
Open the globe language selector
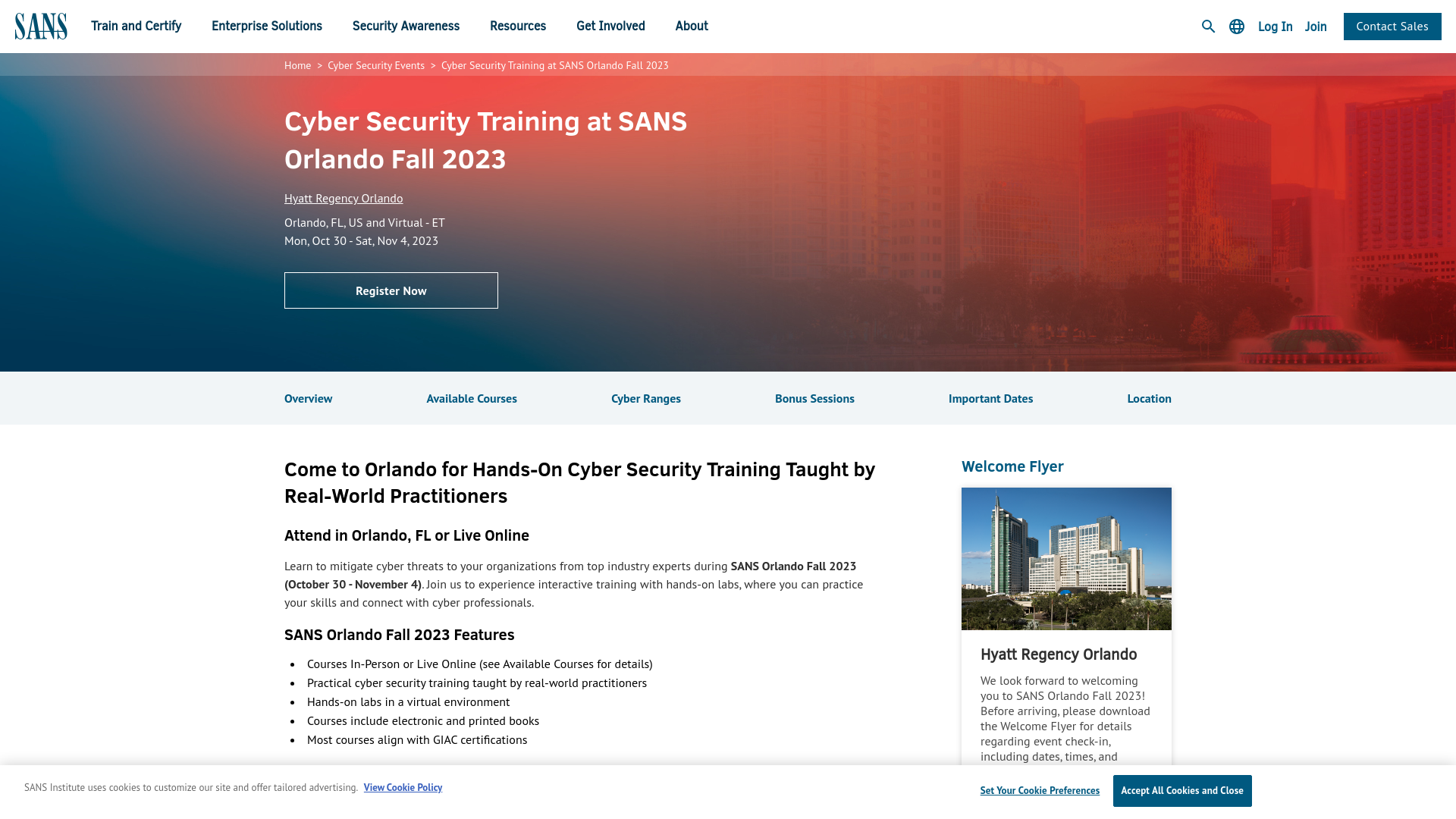[x=1237, y=27]
